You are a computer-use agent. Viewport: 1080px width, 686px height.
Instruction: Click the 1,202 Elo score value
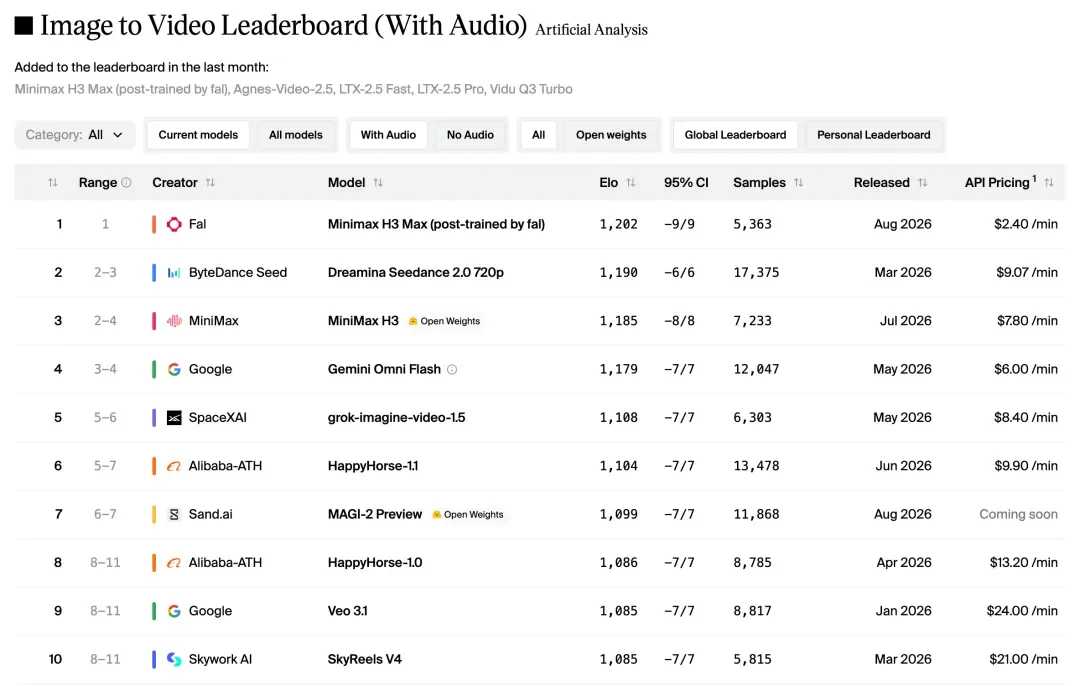point(619,224)
